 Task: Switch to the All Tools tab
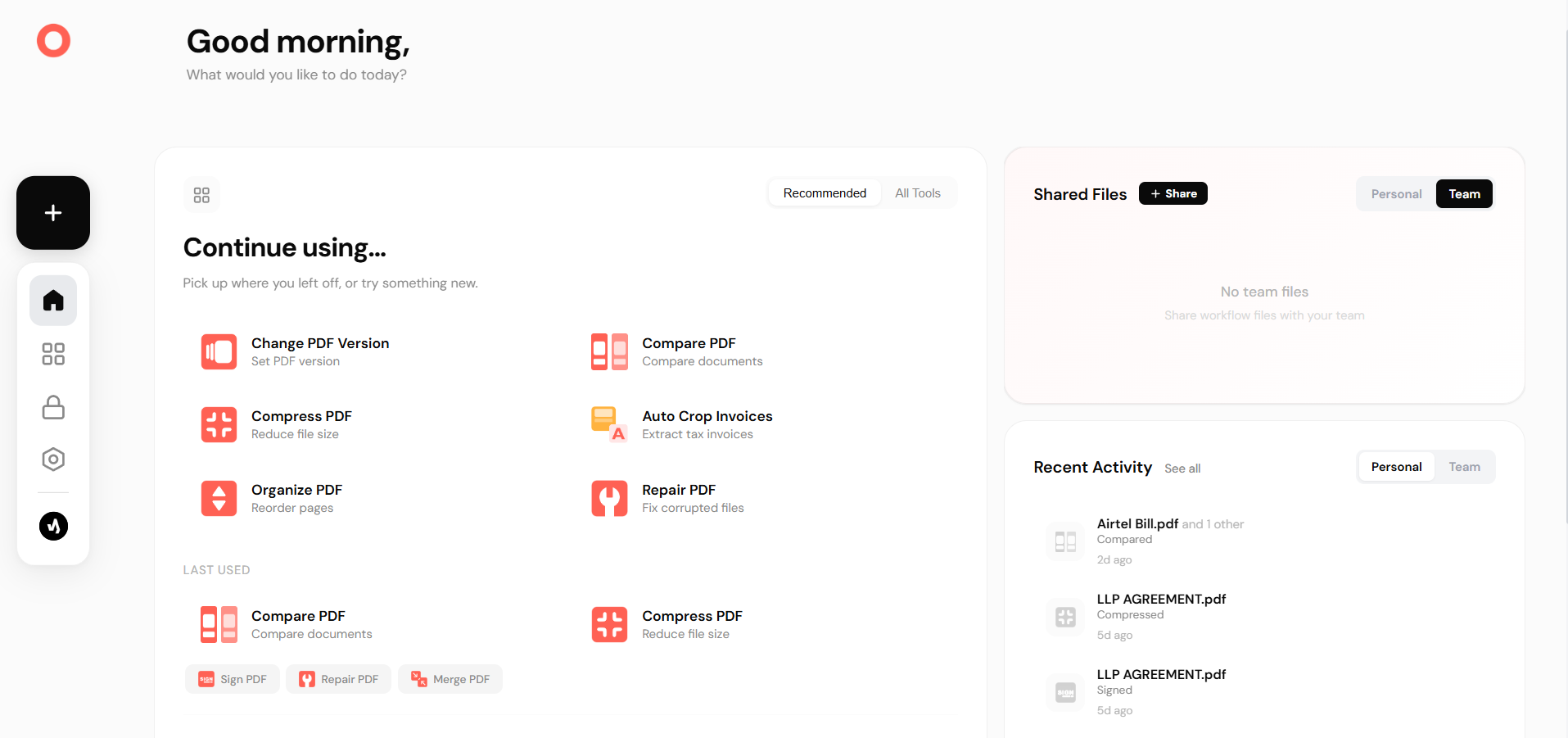tap(918, 193)
